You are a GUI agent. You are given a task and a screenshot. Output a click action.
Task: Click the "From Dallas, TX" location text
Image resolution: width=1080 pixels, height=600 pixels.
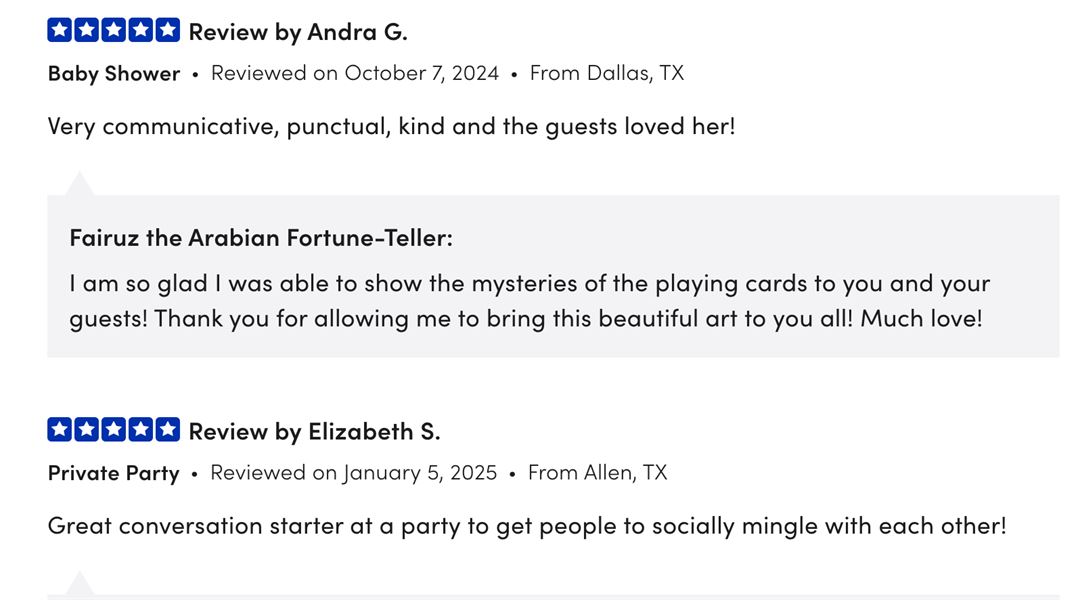(607, 73)
